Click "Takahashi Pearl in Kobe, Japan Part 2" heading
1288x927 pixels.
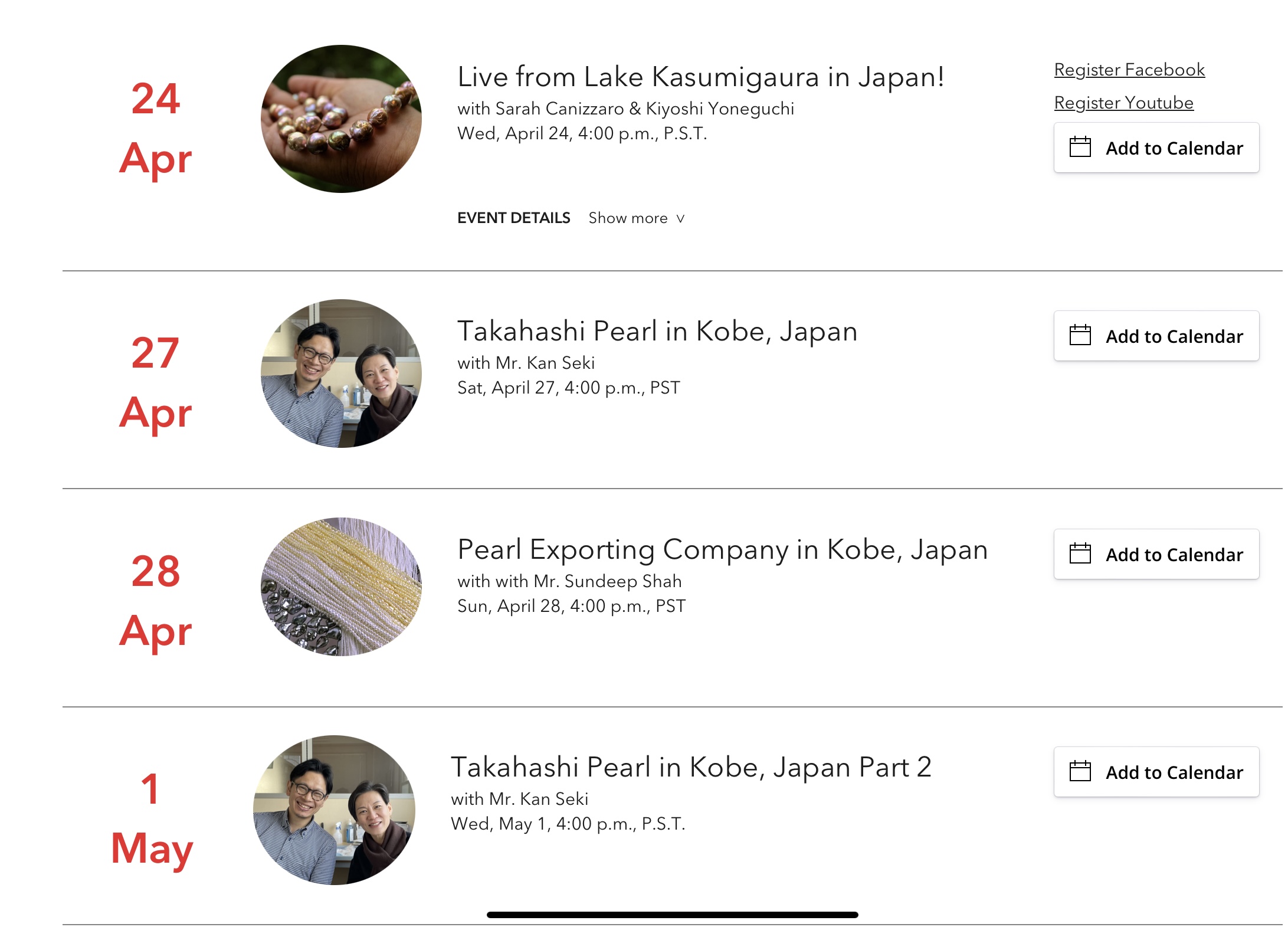[691, 767]
